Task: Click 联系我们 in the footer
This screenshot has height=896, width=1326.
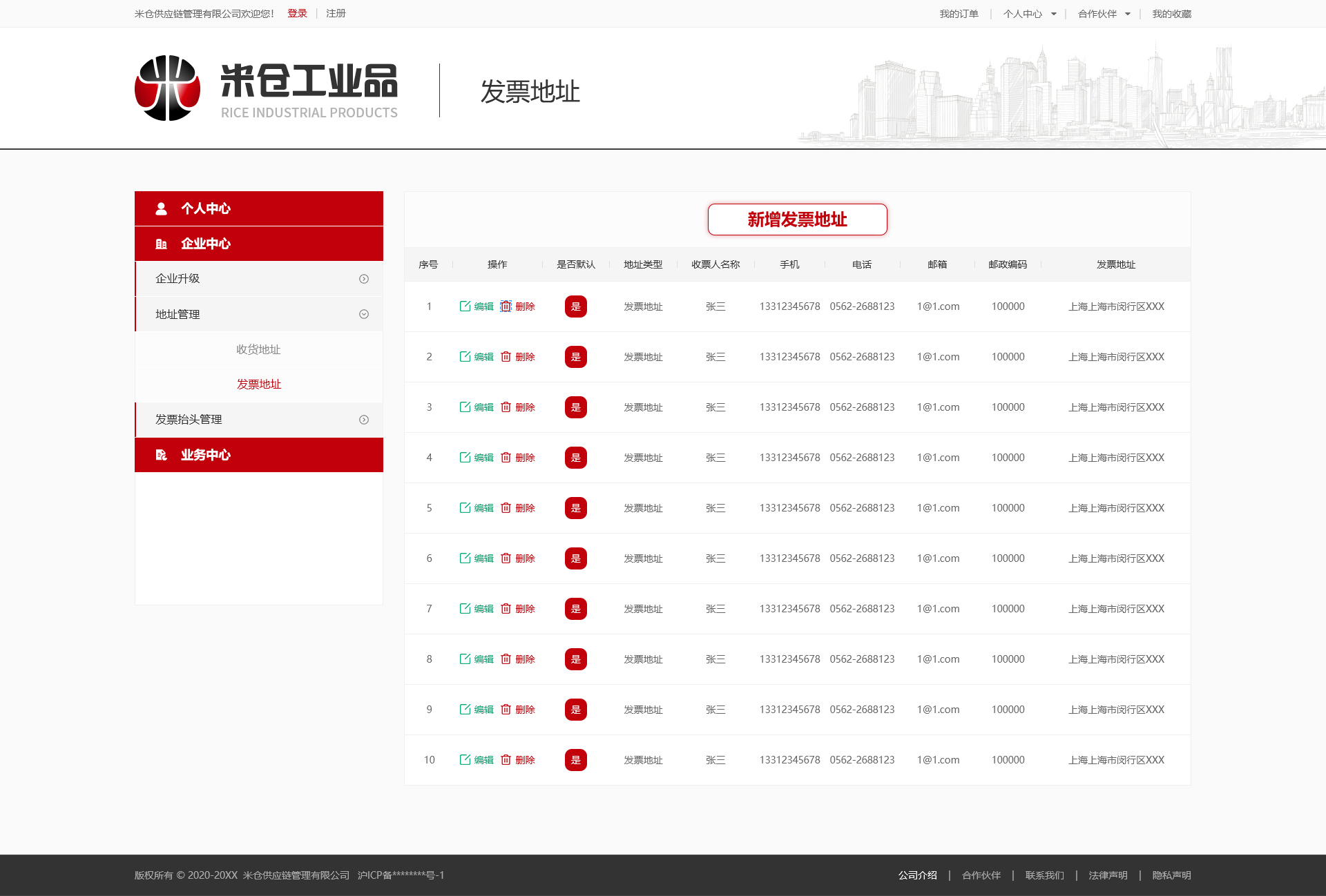Action: [x=1044, y=875]
